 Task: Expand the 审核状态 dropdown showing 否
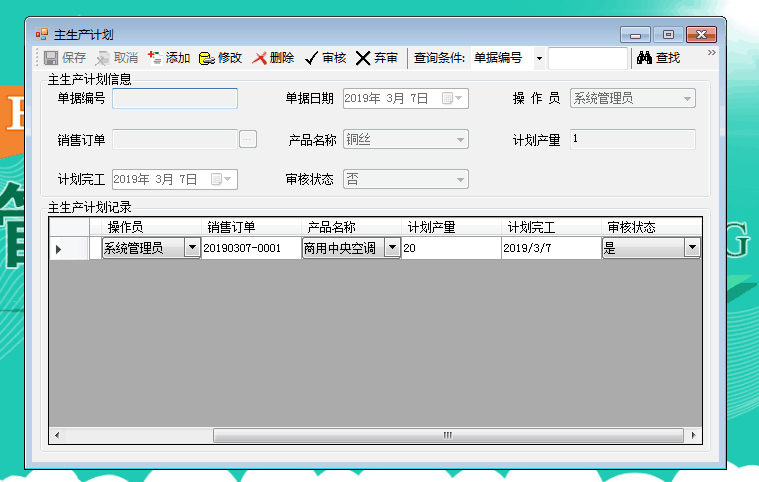(460, 180)
